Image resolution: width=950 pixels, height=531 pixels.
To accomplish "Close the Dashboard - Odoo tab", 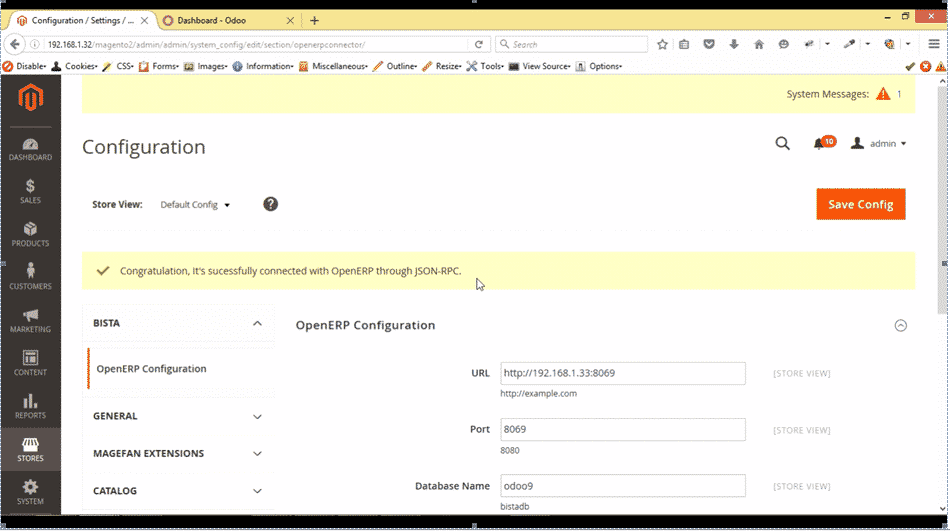I will click(290, 21).
